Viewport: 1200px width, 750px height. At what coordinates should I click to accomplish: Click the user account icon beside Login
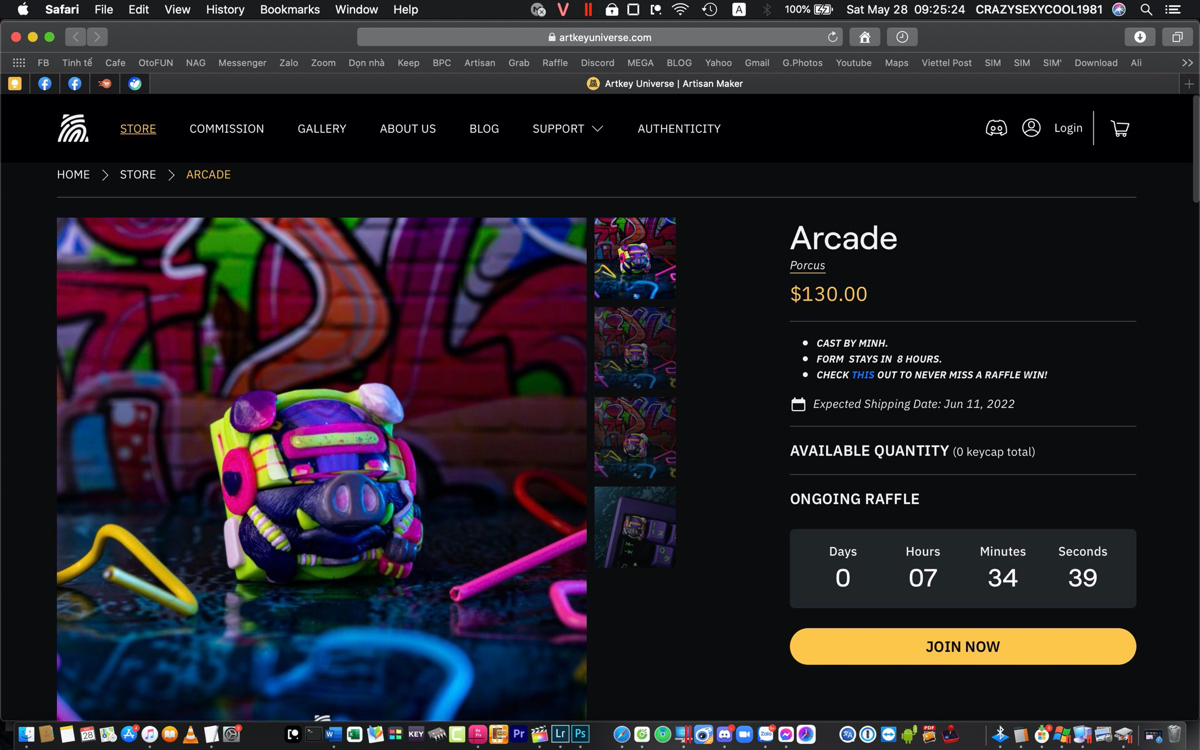click(x=1031, y=128)
